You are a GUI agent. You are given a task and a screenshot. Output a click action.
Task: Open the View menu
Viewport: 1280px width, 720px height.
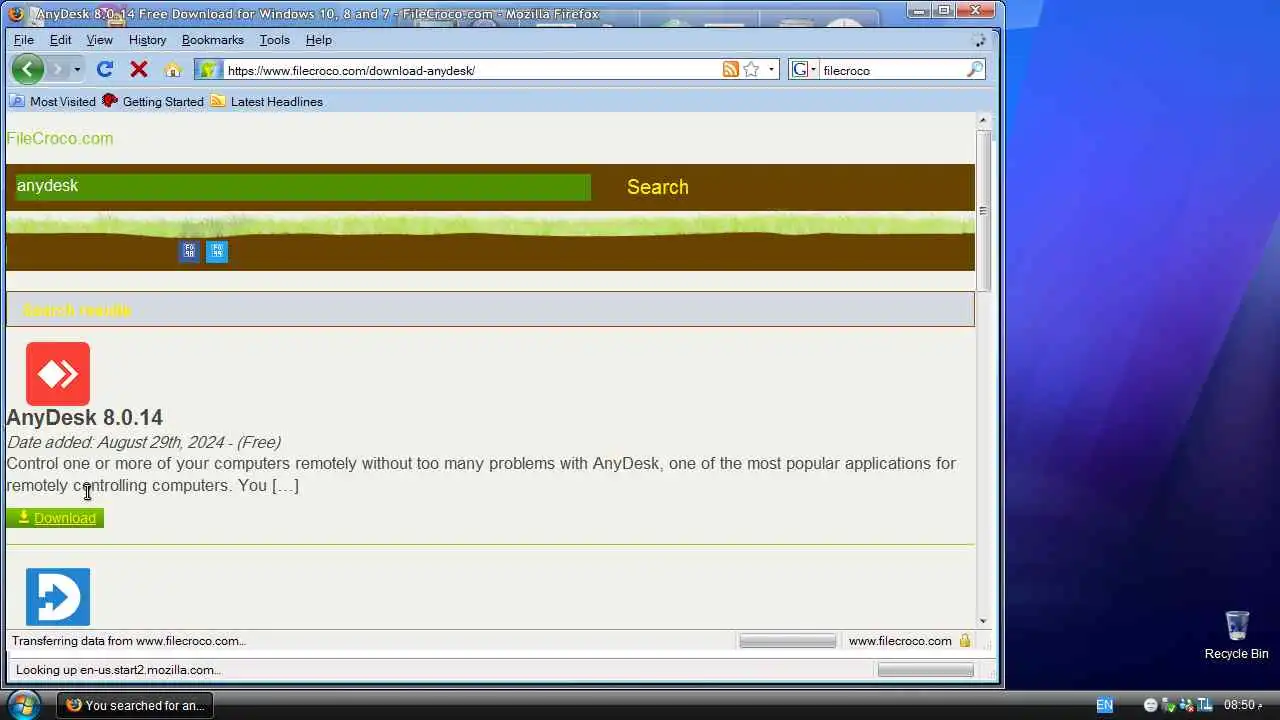[x=100, y=40]
